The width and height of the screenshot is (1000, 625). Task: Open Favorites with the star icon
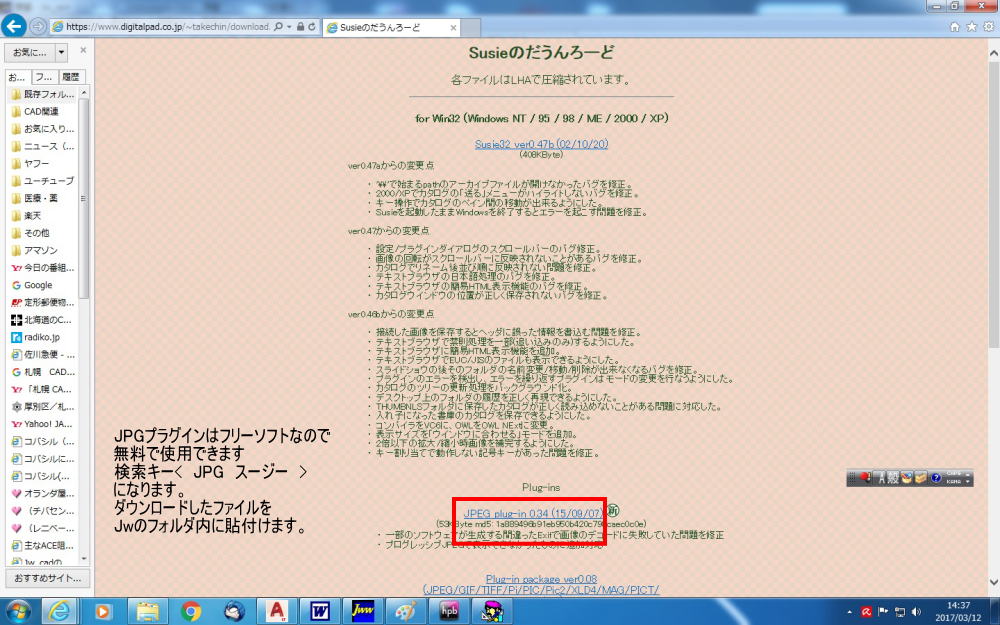point(971,27)
